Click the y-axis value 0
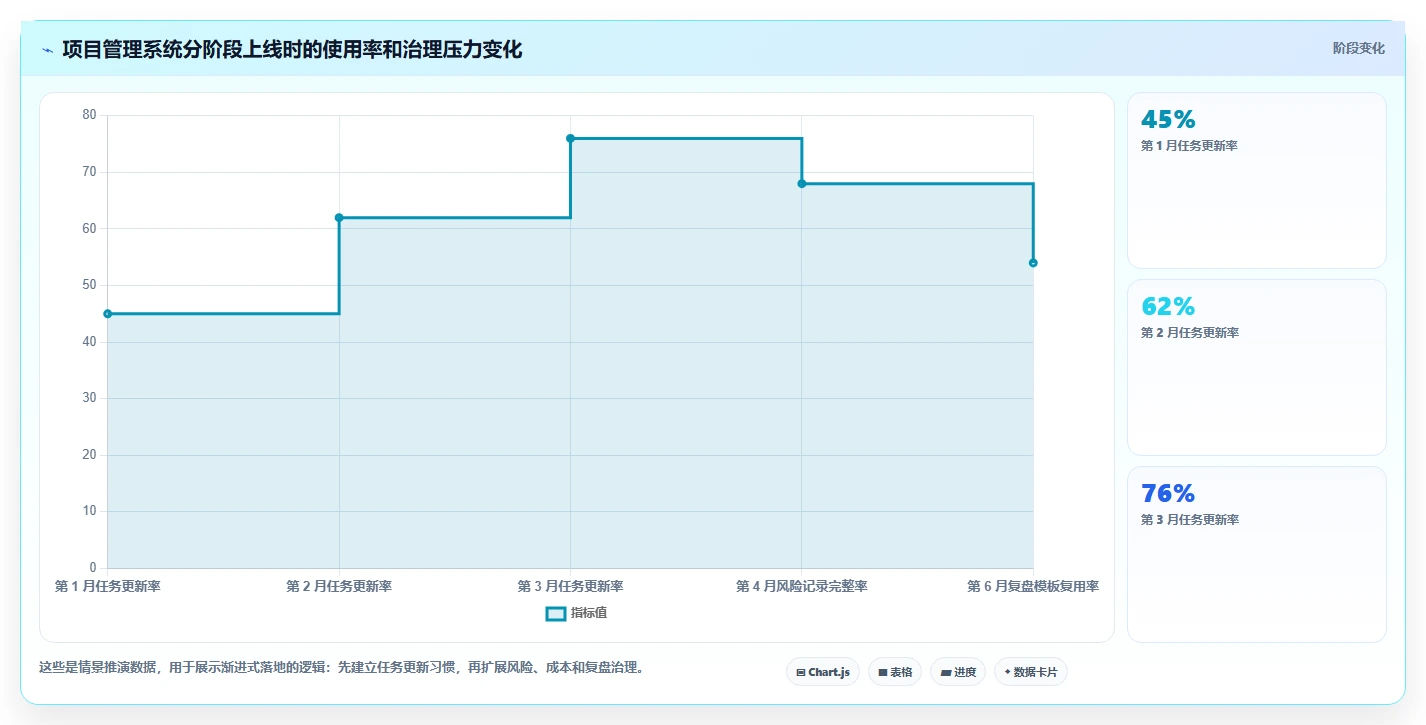The image size is (1426, 725). [x=93, y=568]
